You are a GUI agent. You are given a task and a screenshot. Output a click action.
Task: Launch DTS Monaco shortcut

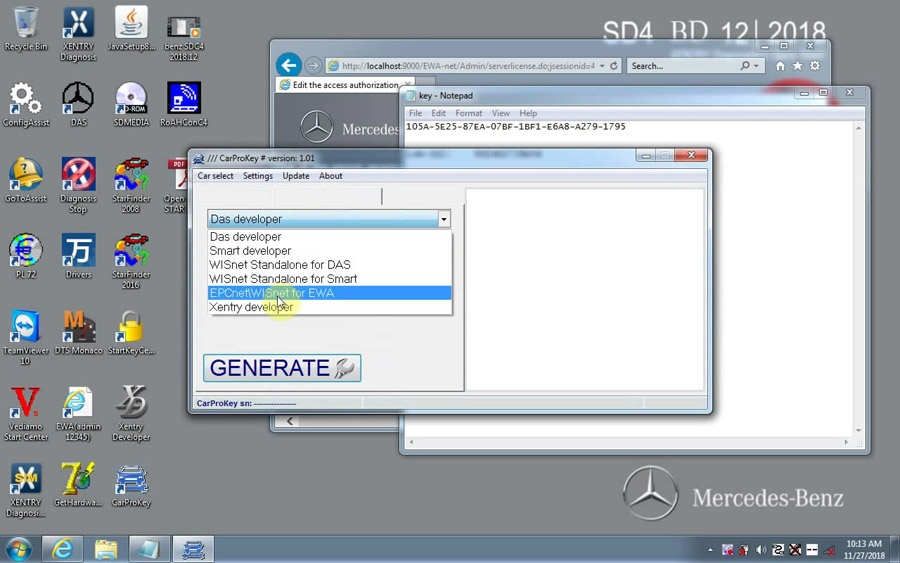tap(78, 332)
